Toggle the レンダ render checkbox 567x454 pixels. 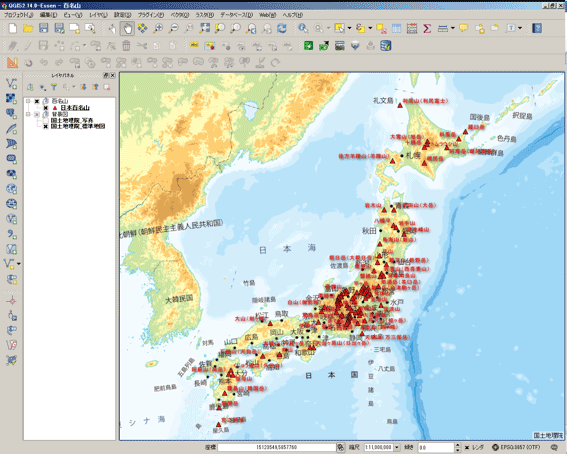click(x=467, y=447)
